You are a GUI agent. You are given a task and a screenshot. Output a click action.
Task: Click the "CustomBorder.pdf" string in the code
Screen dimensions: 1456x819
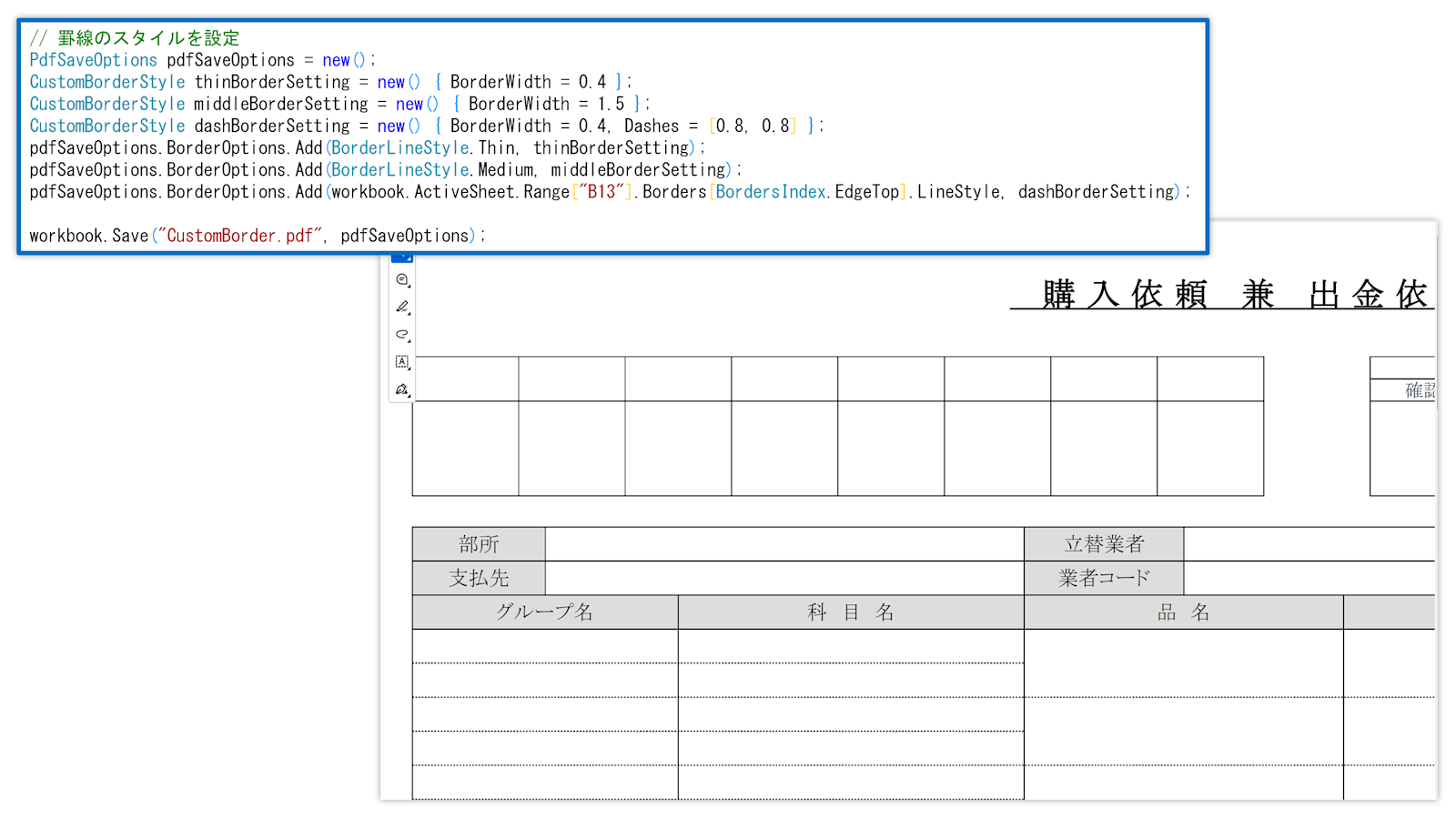click(240, 236)
